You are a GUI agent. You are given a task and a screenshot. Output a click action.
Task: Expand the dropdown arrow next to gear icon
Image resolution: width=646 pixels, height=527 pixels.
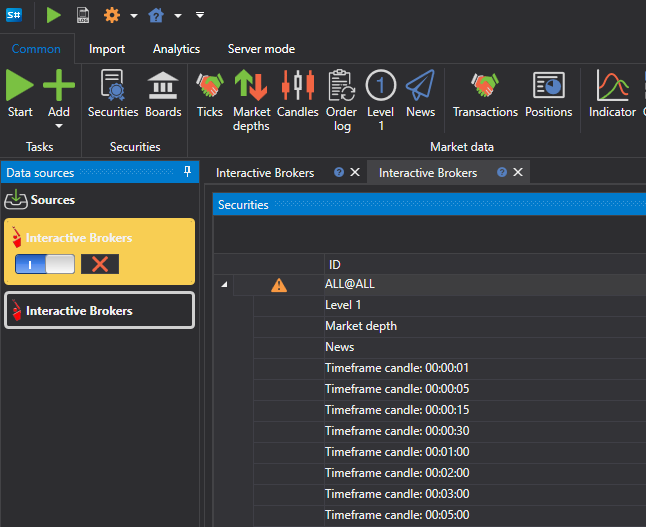tap(133, 16)
